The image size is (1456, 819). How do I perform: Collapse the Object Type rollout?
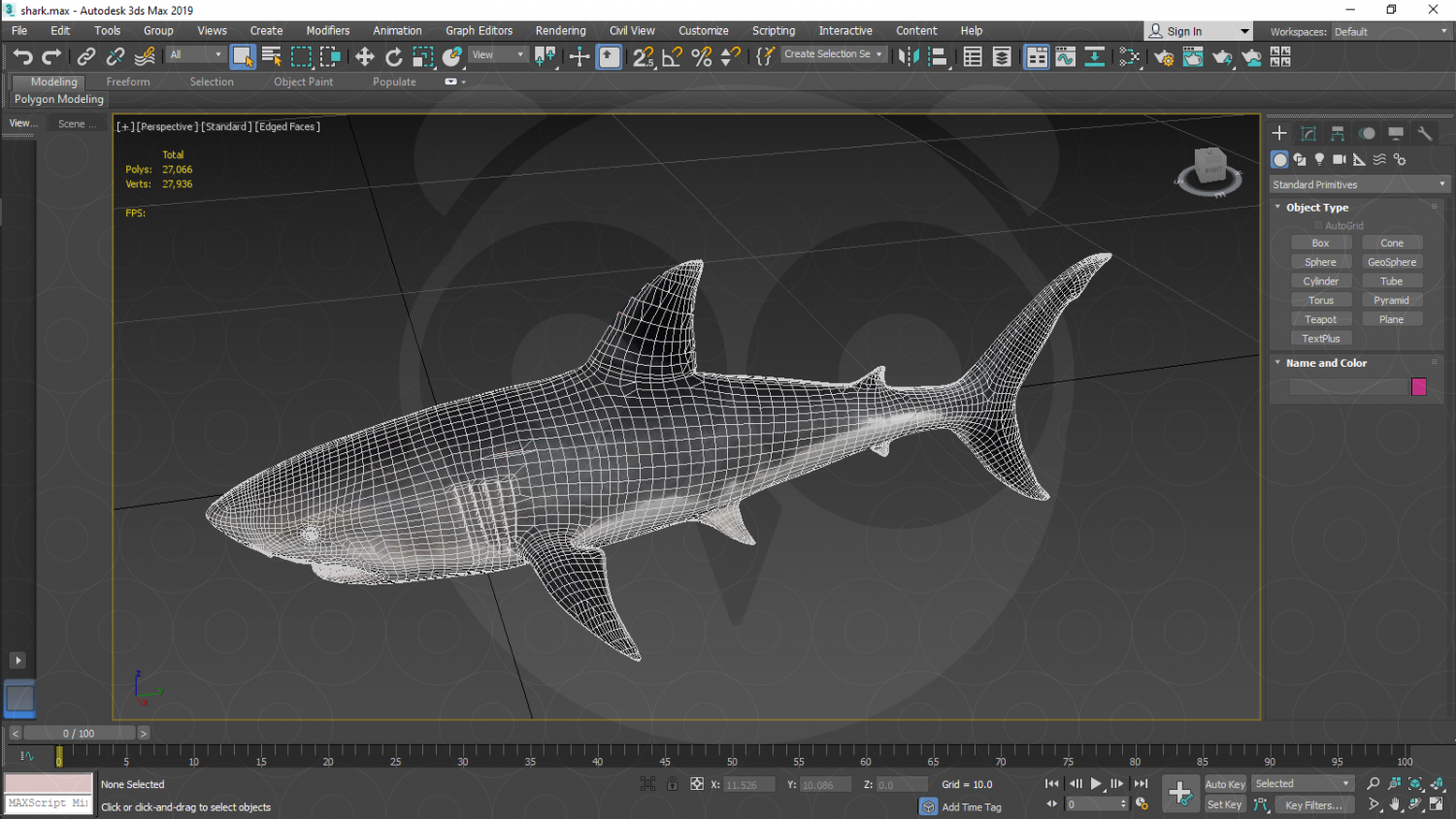(x=1277, y=207)
